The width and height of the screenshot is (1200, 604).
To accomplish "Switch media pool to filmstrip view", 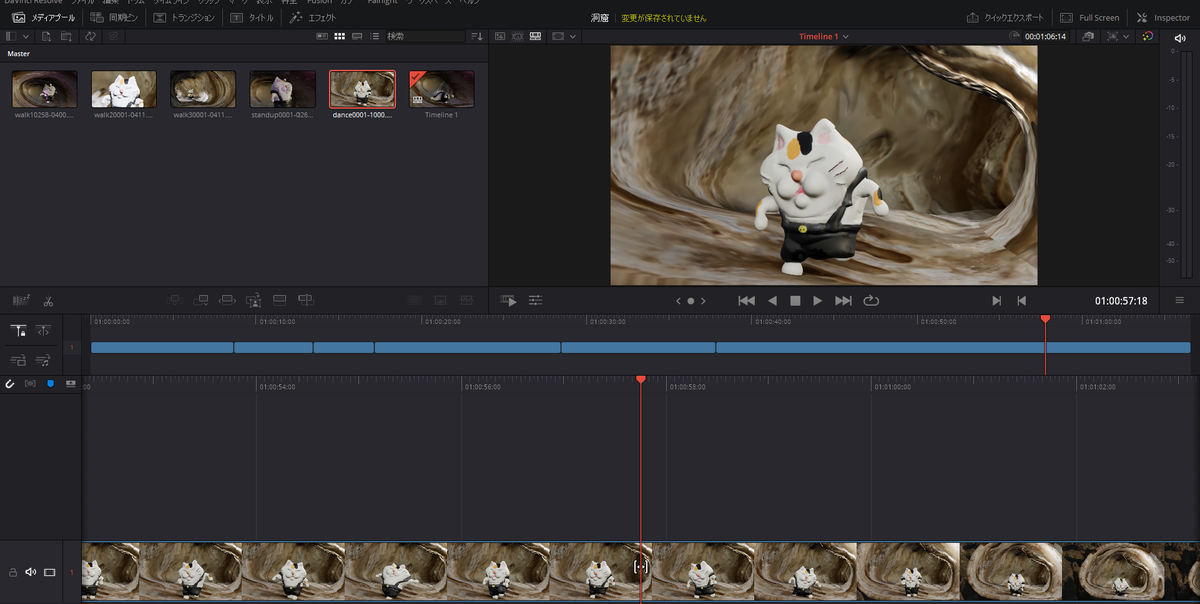I will click(x=322, y=36).
